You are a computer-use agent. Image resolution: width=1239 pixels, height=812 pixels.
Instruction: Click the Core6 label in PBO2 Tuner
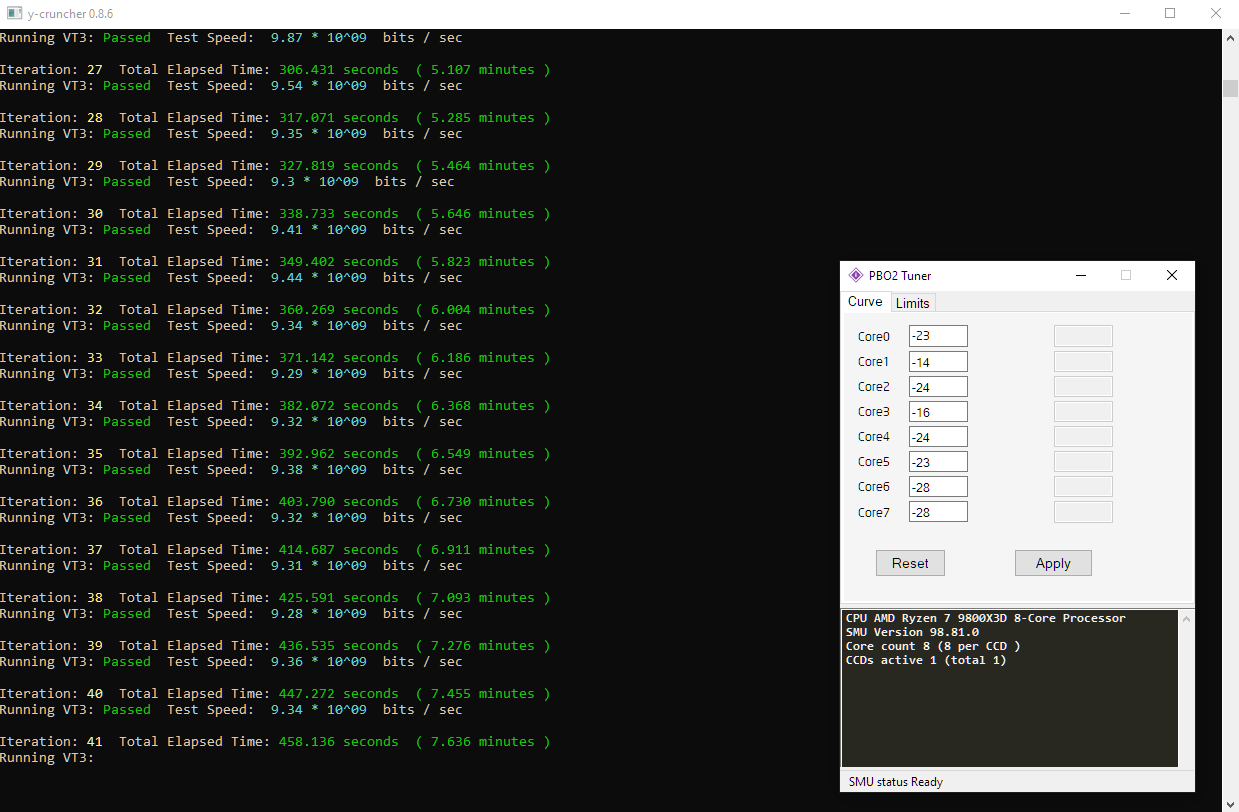(874, 487)
